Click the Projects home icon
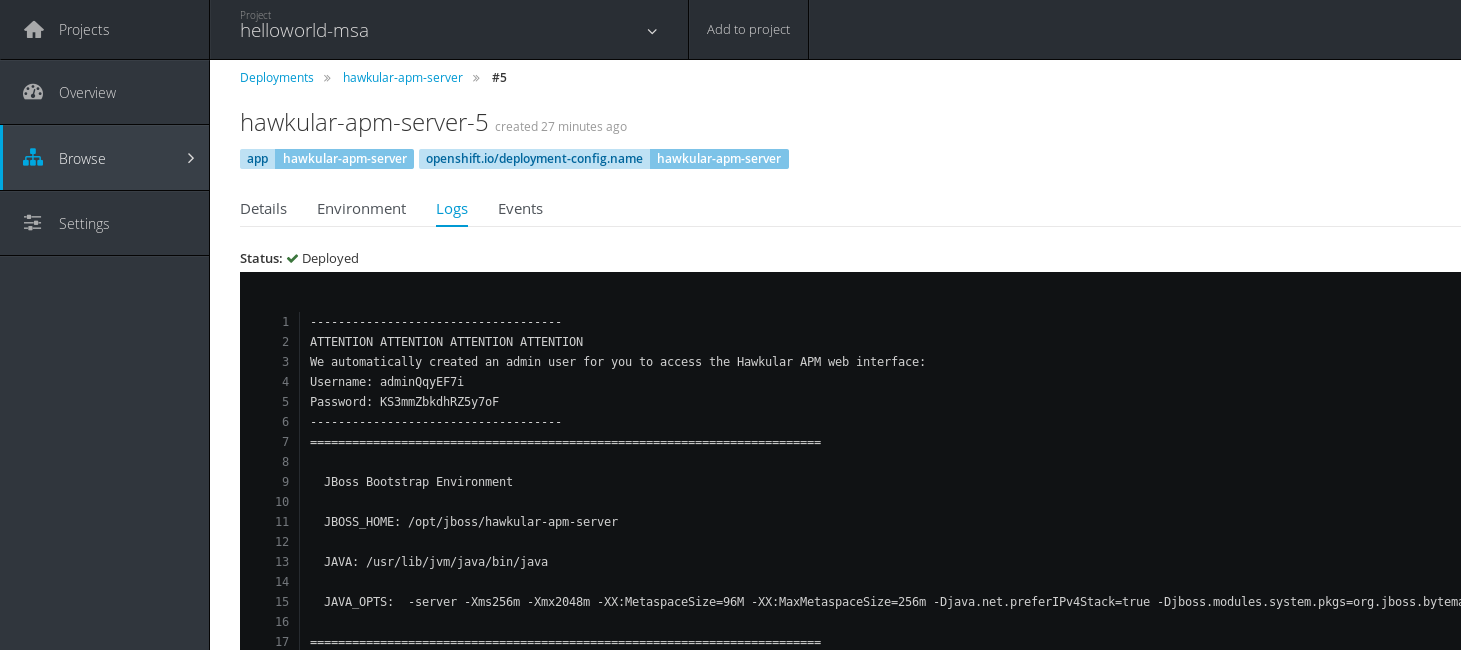The image size is (1461, 650). pos(34,30)
